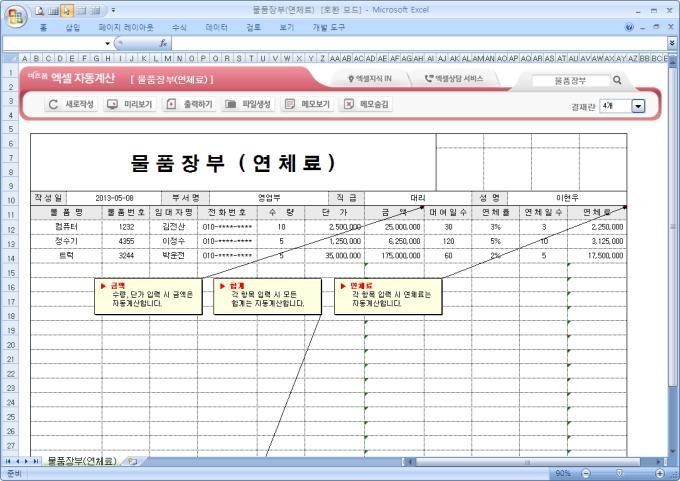
Task: Open the 물품장부(연체료) sheet tab
Action: click(81, 461)
